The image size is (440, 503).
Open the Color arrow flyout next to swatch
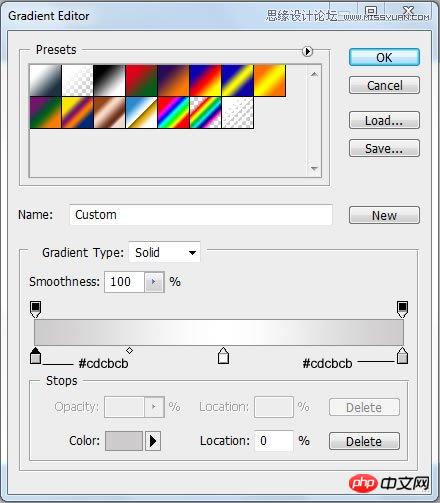pyautogui.click(x=153, y=441)
